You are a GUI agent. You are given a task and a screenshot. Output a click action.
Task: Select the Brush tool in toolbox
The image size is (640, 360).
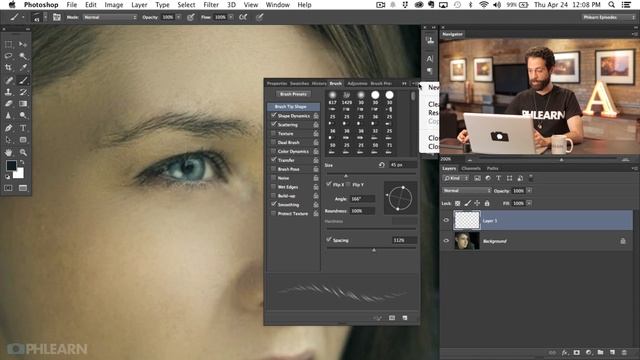pos(23,80)
